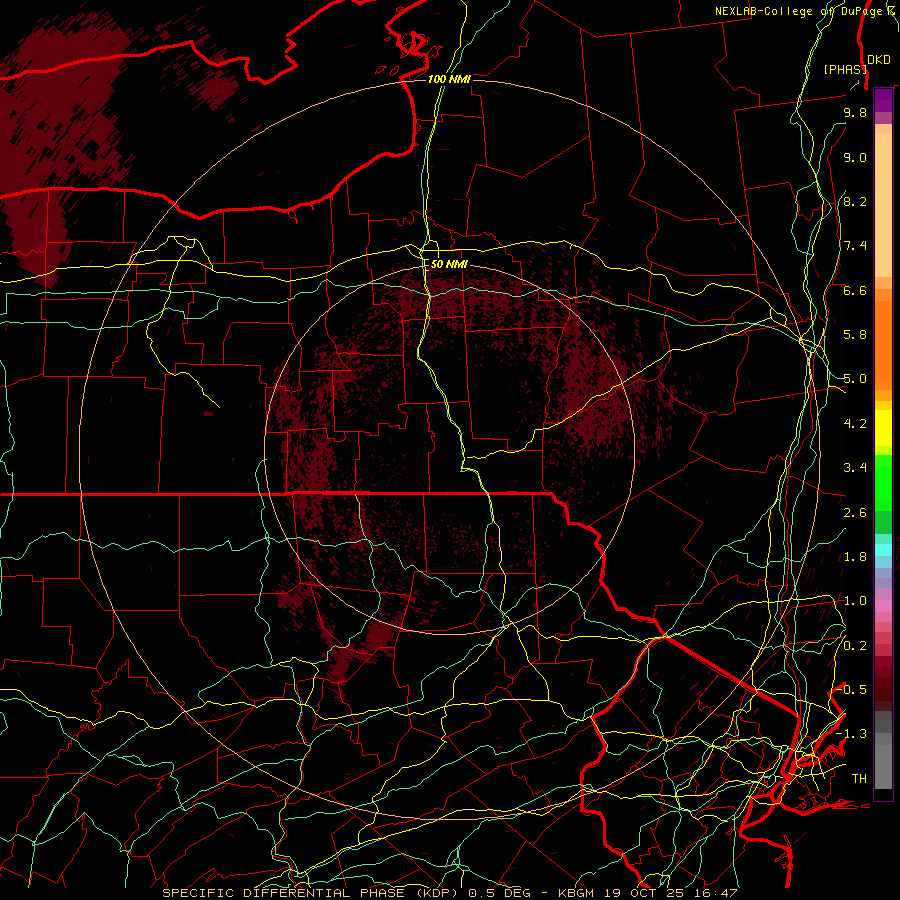Click the "0.2" scale value

[855, 646]
